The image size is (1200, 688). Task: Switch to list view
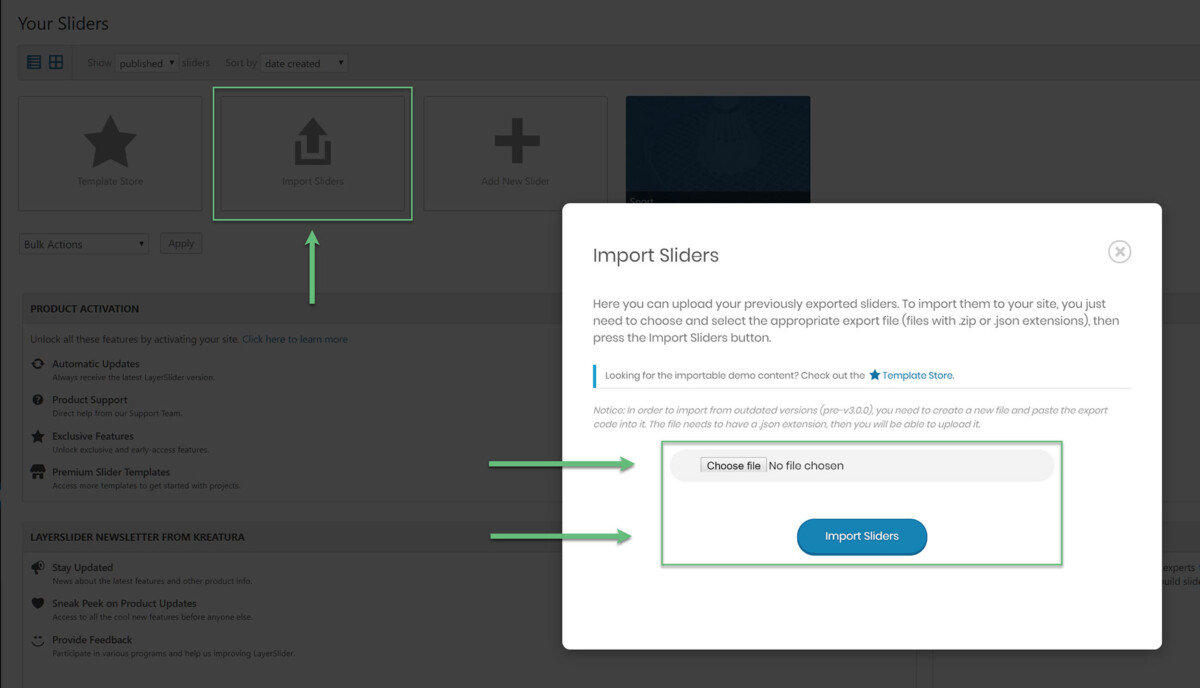pyautogui.click(x=33, y=62)
